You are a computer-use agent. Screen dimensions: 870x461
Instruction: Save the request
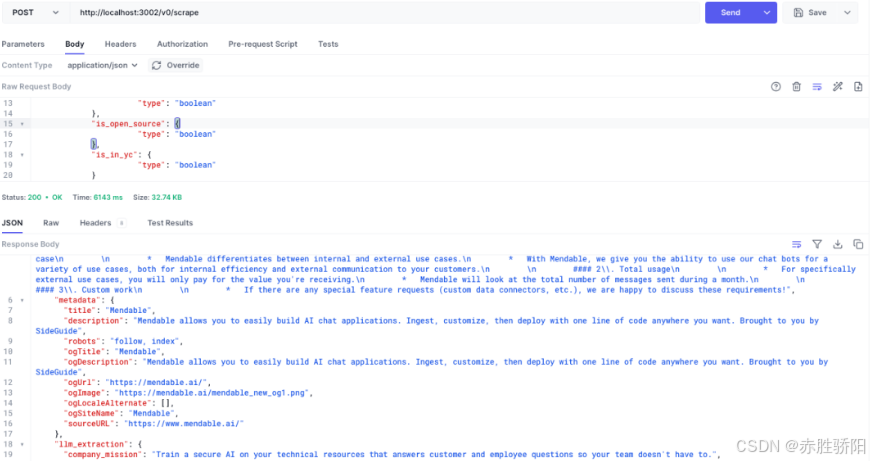pos(811,12)
